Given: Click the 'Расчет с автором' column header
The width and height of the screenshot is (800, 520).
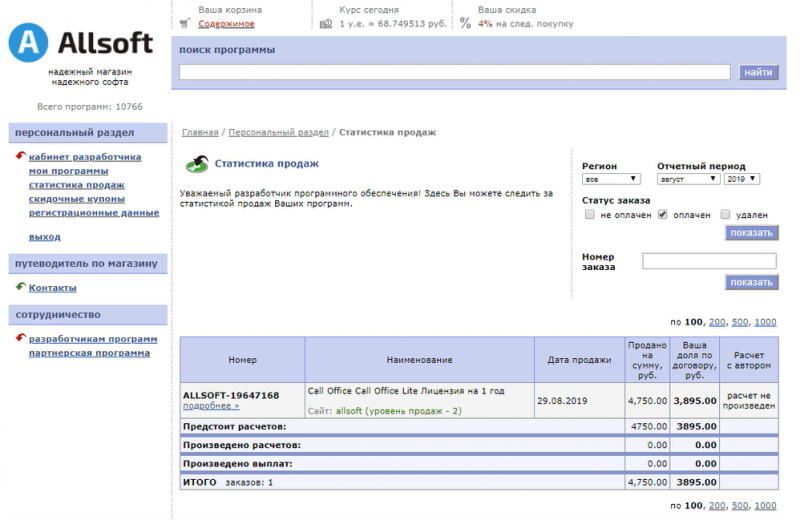Looking at the screenshot, I should (x=748, y=360).
